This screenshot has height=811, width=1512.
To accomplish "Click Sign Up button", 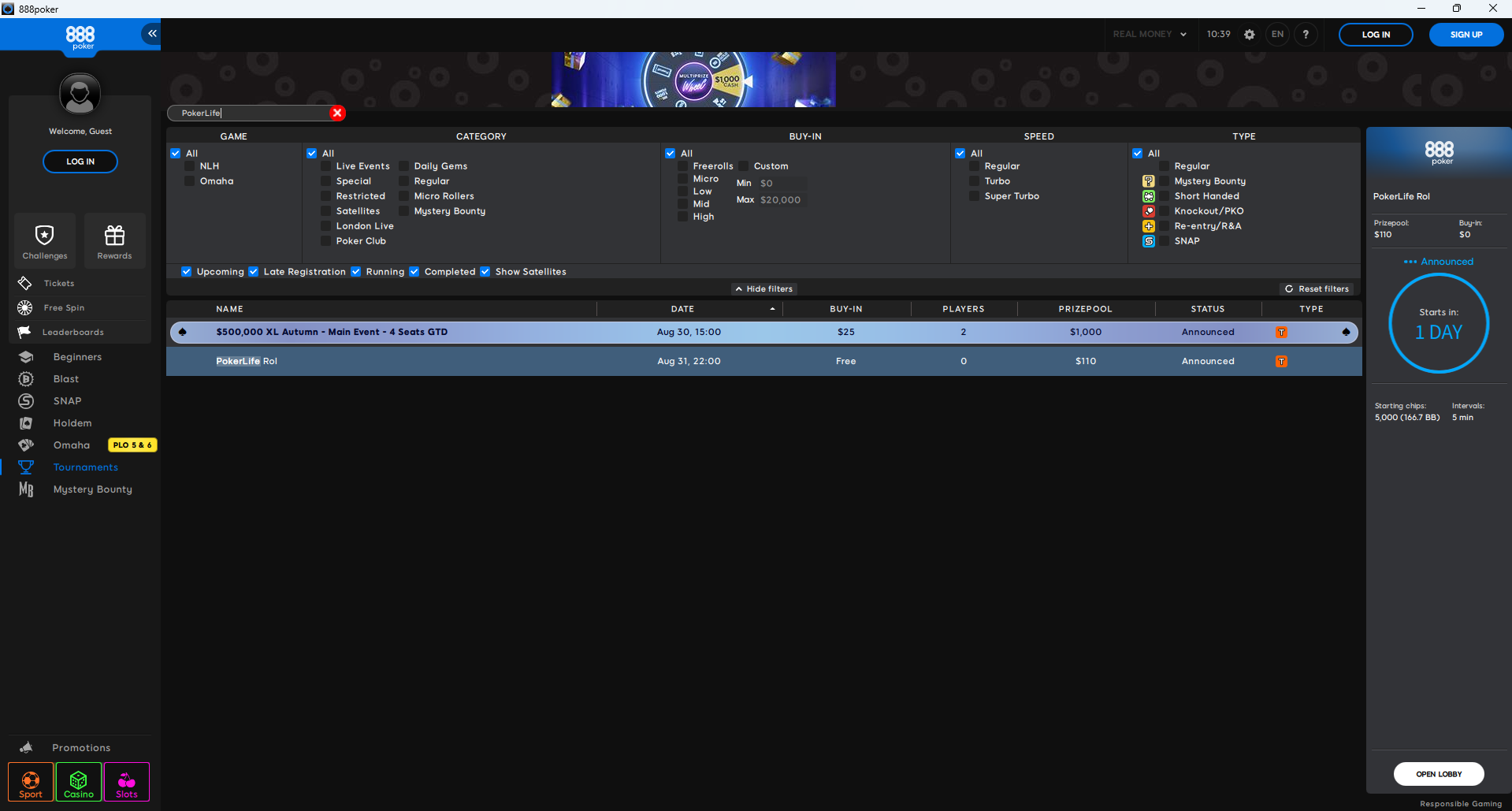I will [1466, 35].
